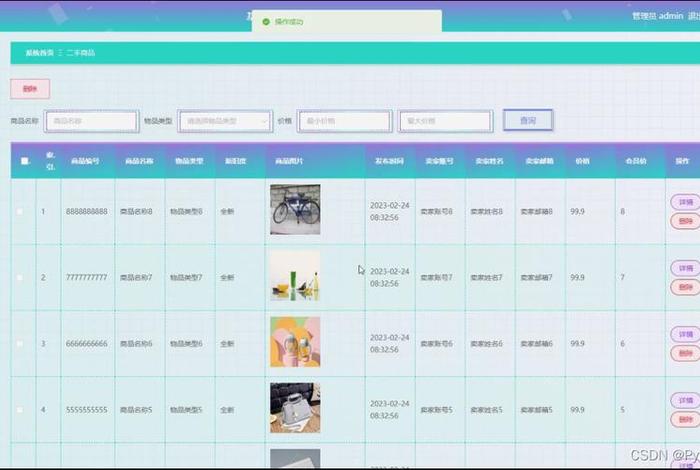700x470 pixels.
Task: Click the red batch 删除 button above the filters
Action: (30, 89)
